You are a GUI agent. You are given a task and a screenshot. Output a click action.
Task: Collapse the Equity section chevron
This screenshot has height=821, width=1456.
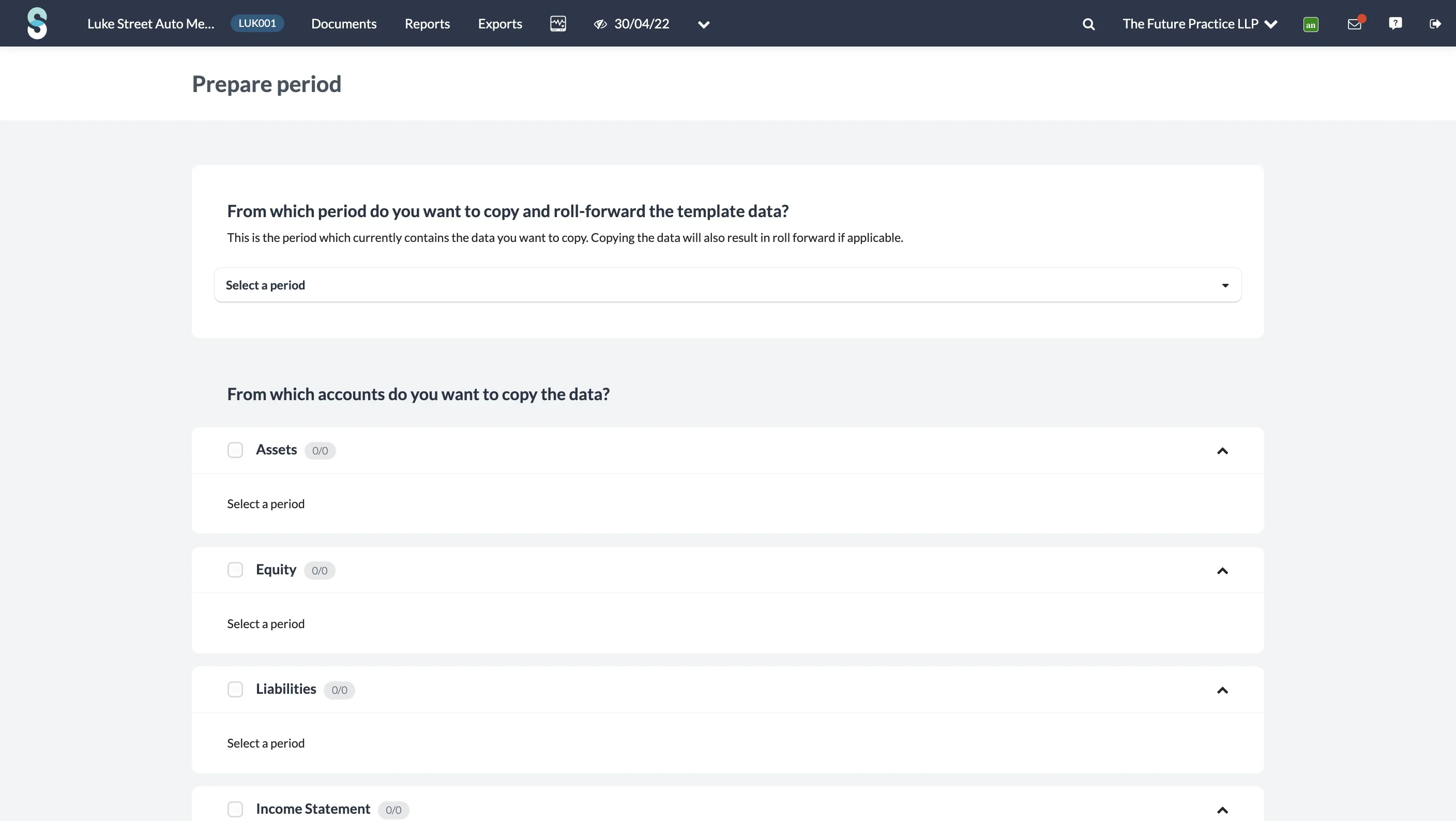point(1222,571)
